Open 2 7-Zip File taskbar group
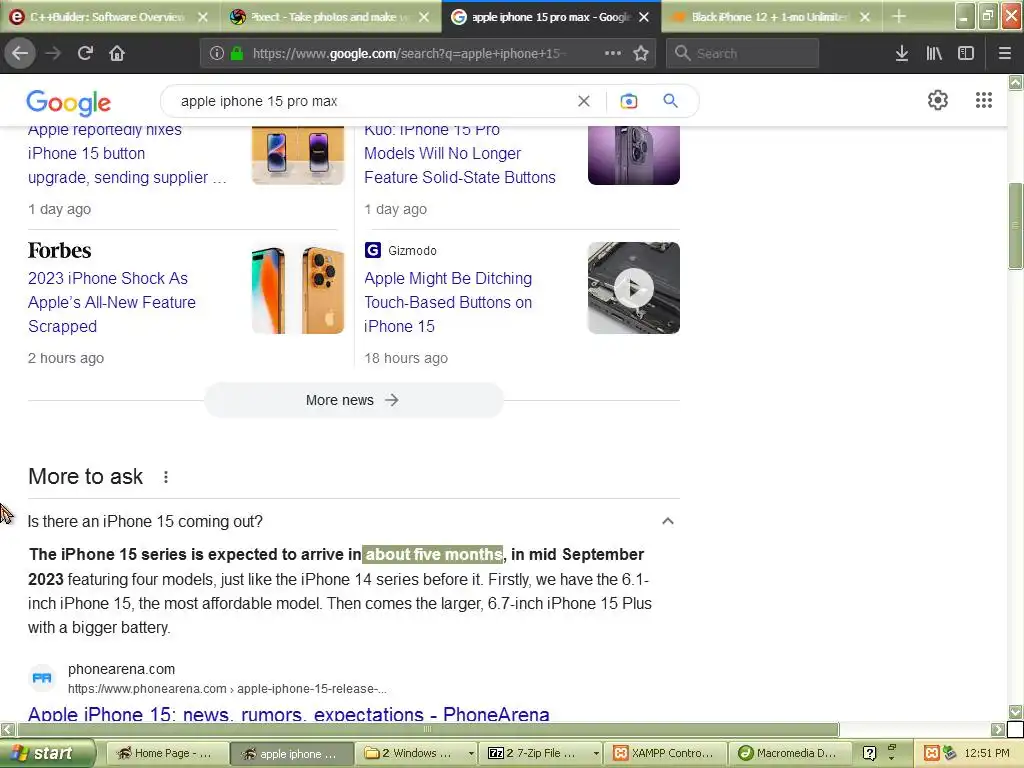Image resolution: width=1024 pixels, height=768 pixels. [x=543, y=753]
